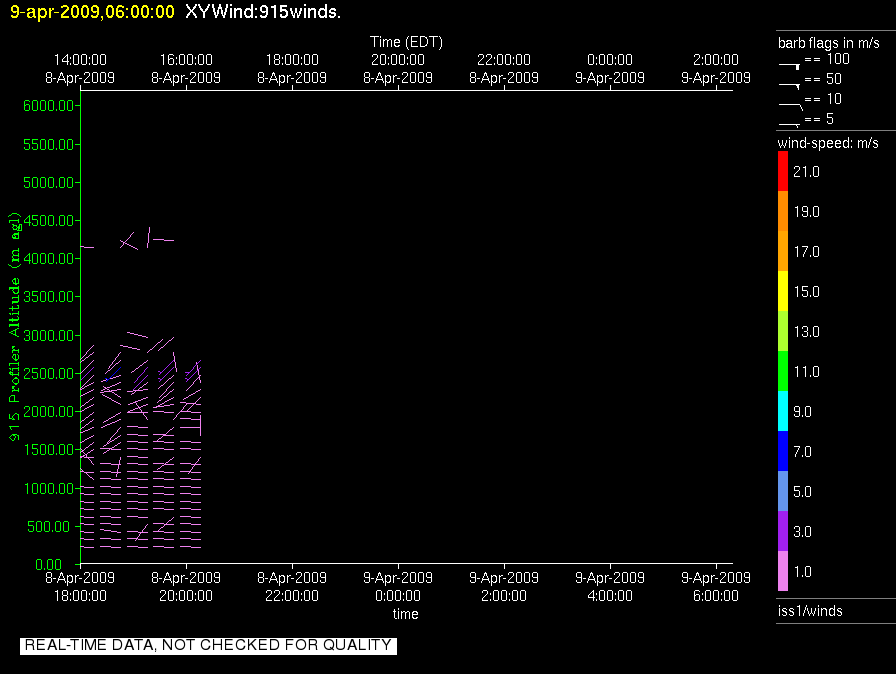Select the 20:00:00 8-Apr-2009 top axis label
This screenshot has height=674, width=896.
click(398, 69)
